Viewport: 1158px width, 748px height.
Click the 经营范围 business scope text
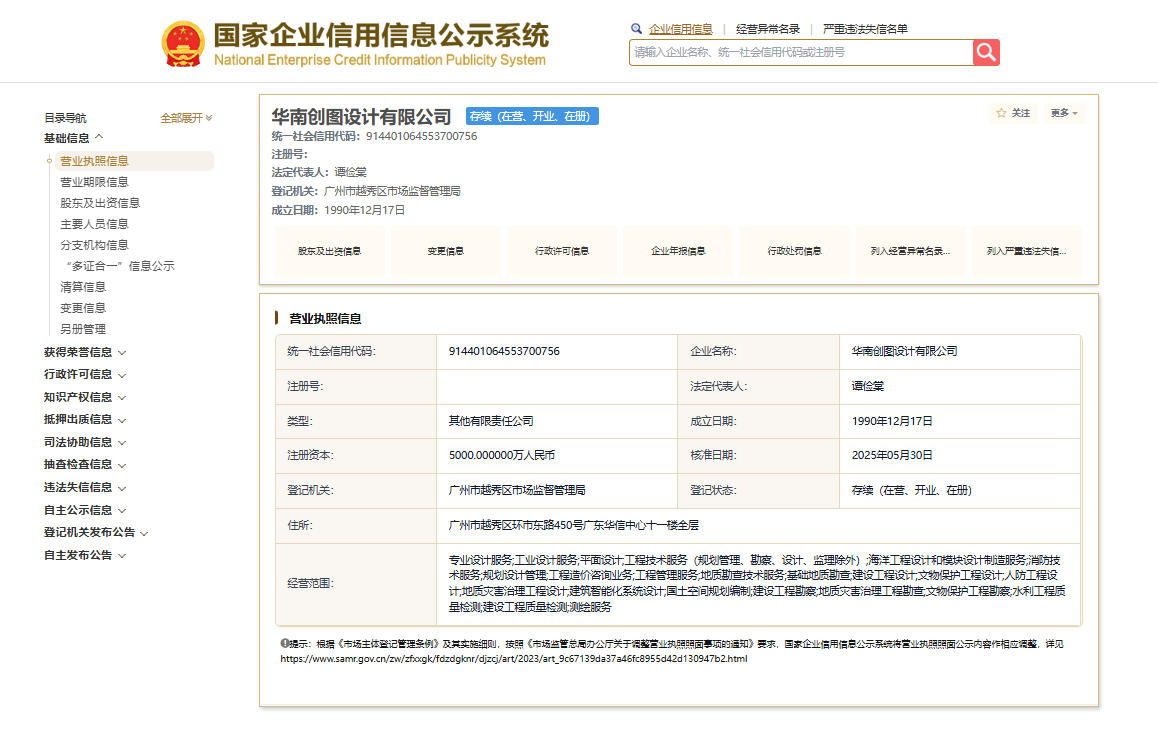click(x=757, y=583)
